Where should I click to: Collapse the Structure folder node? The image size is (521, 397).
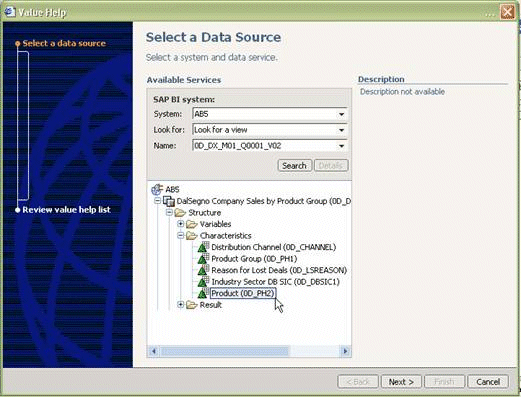tap(169, 212)
